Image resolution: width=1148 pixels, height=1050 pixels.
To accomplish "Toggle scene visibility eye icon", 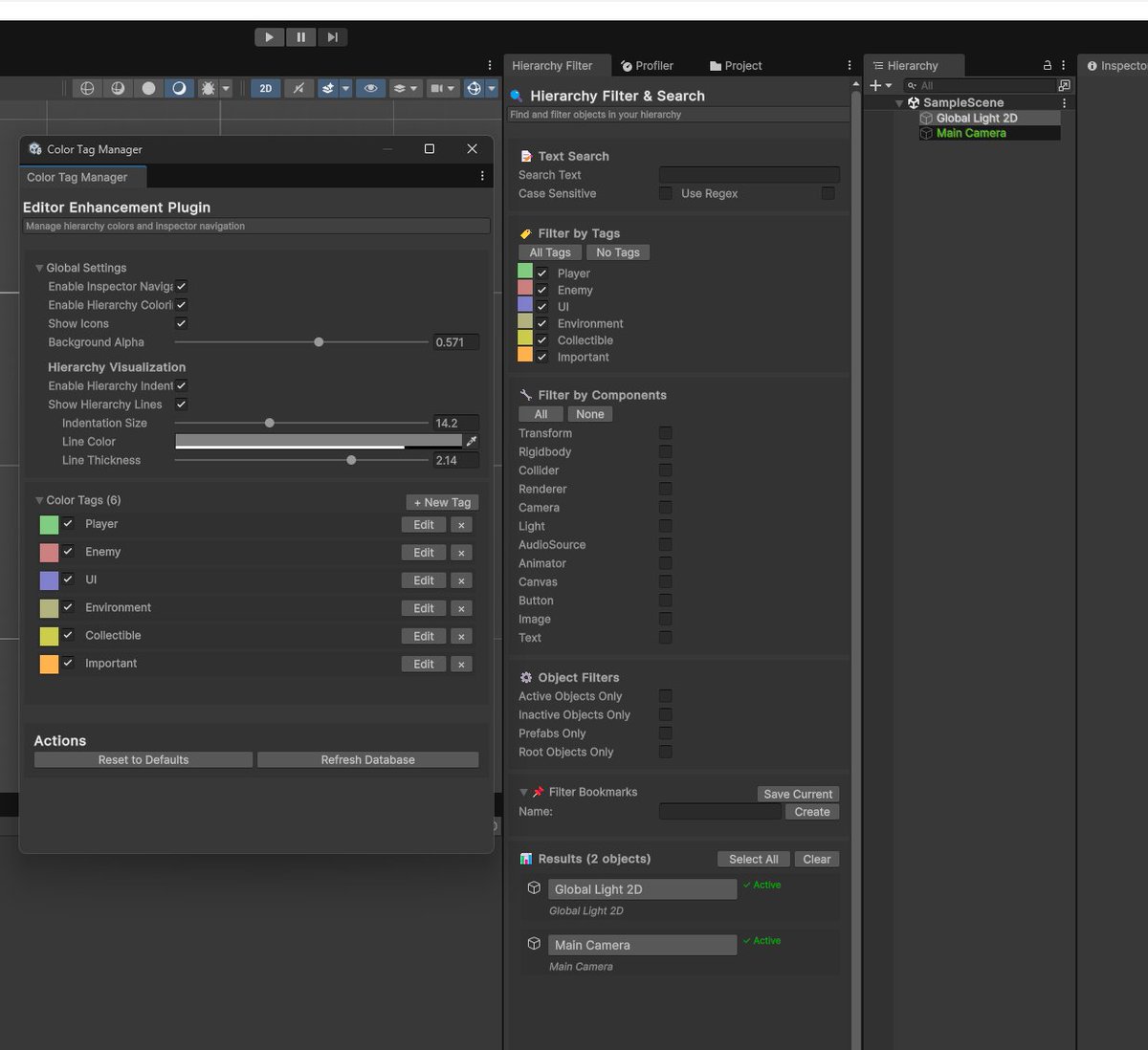I will point(371,88).
